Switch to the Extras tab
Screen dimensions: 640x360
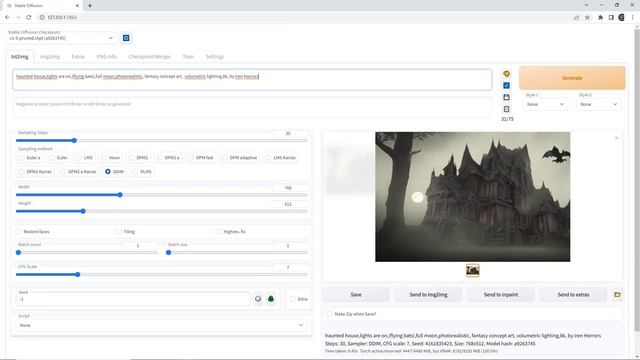[x=78, y=57]
